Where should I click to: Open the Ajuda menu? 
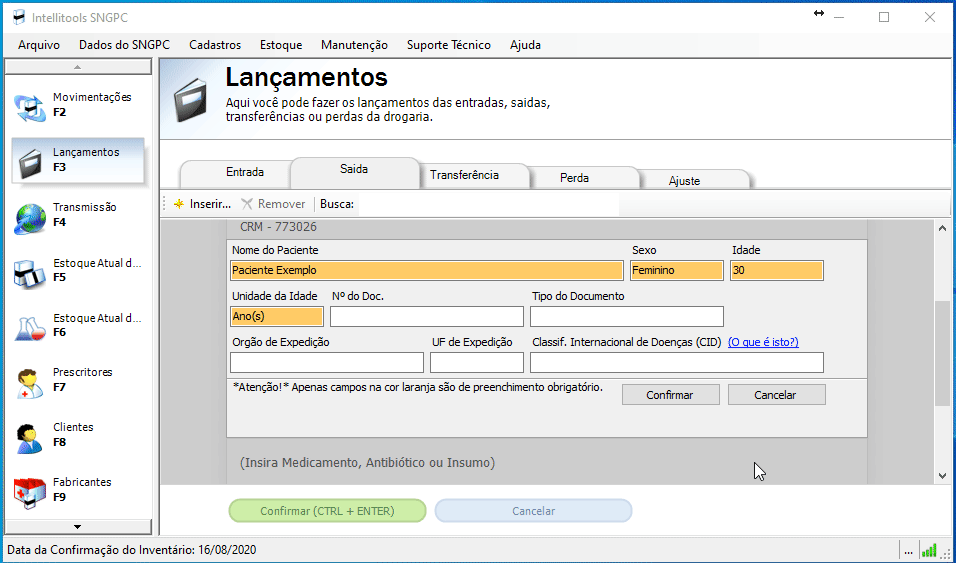(526, 45)
